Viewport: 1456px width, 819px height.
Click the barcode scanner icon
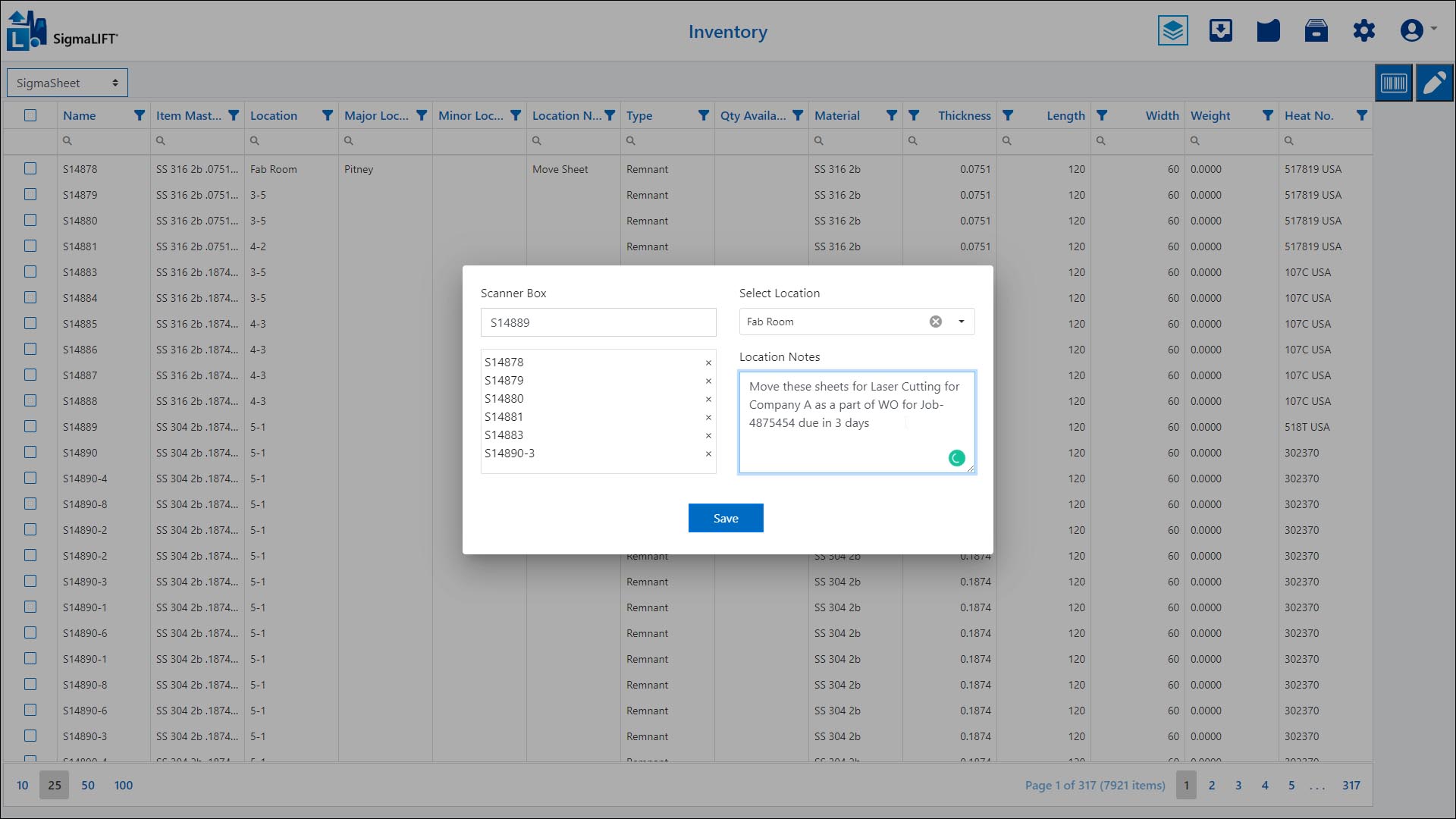pyautogui.click(x=1394, y=83)
